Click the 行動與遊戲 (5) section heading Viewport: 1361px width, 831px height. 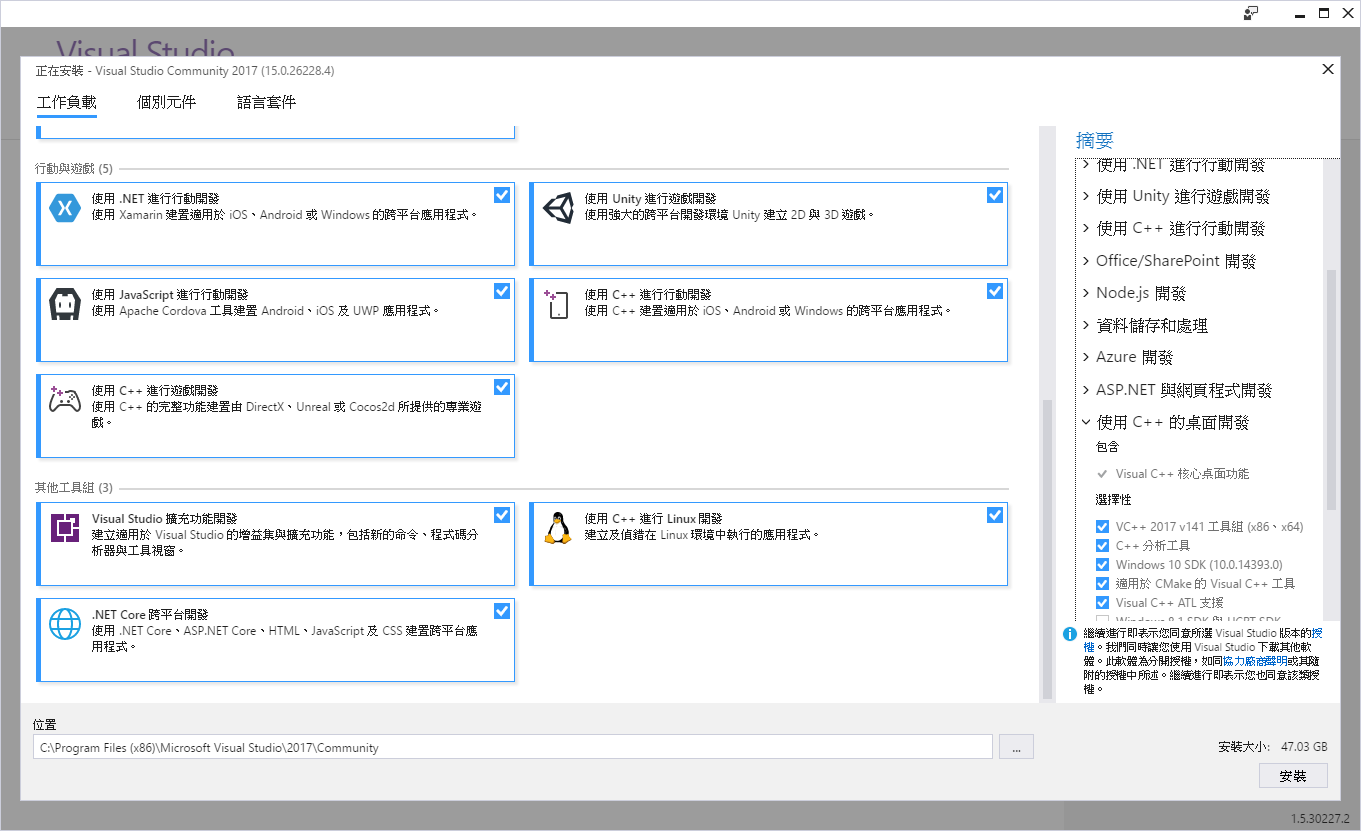tap(74, 168)
